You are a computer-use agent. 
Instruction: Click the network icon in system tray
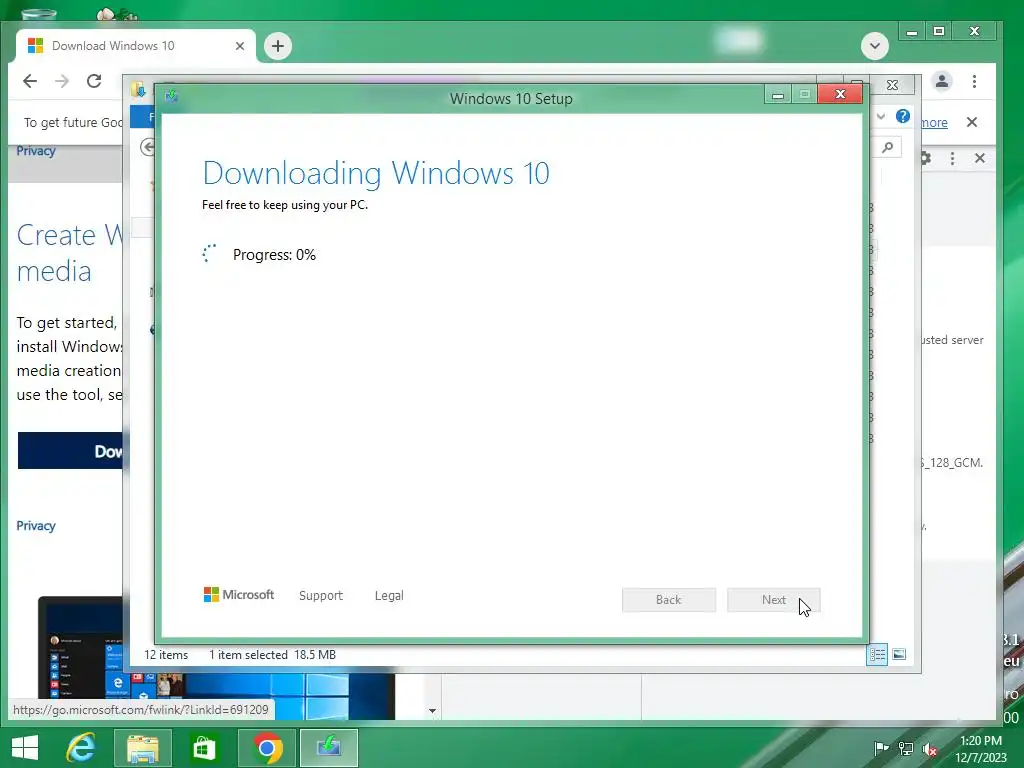[906, 749]
